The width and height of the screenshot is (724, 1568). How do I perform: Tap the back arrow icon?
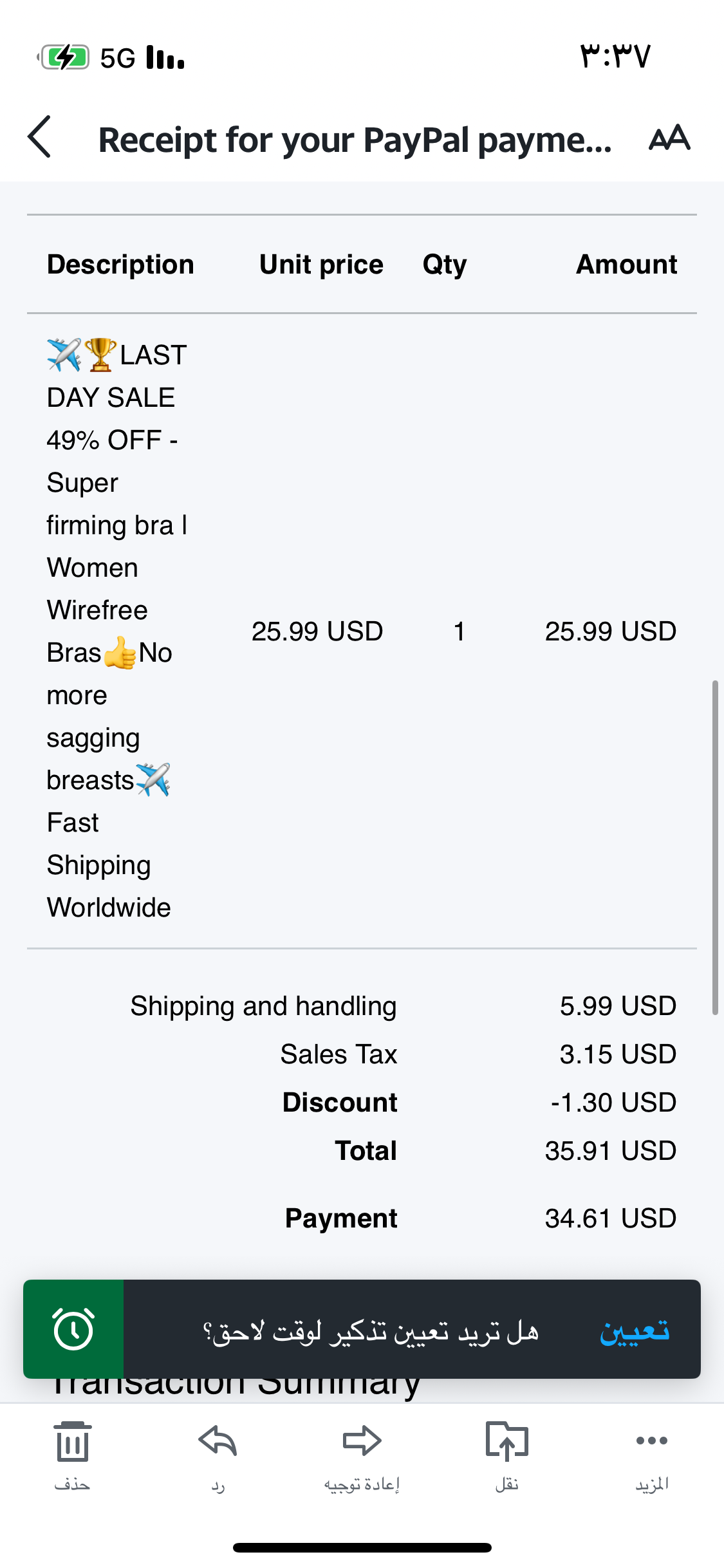(40, 137)
